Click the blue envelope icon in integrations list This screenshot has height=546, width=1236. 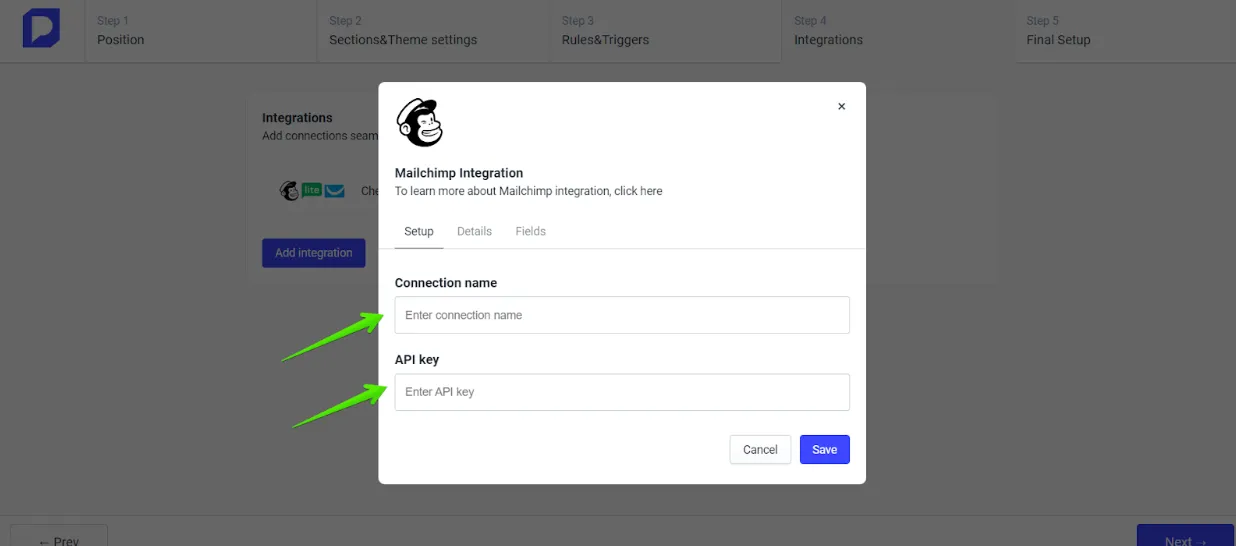pyautogui.click(x=334, y=191)
